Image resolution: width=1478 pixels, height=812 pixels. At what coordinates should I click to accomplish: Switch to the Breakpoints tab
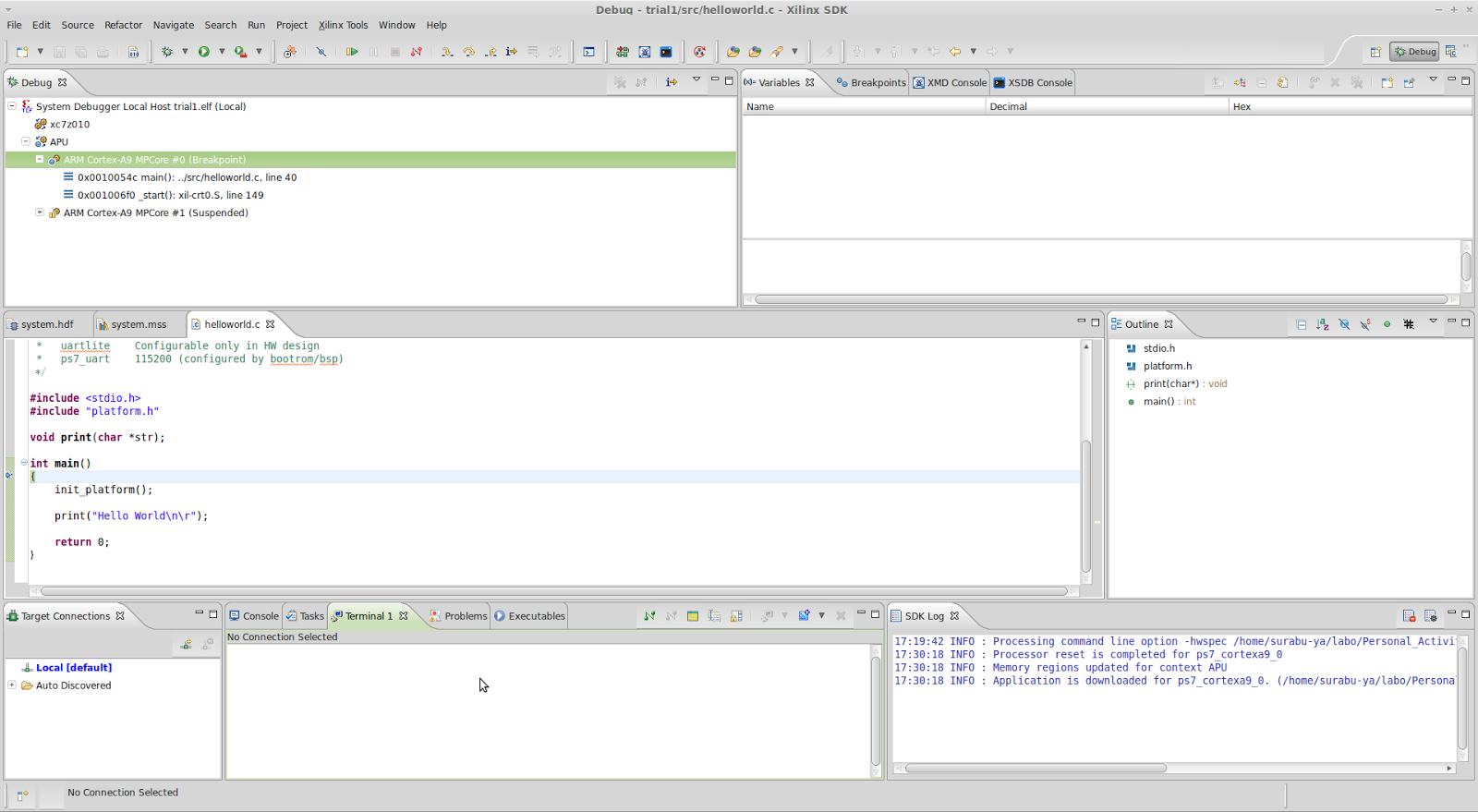[870, 82]
